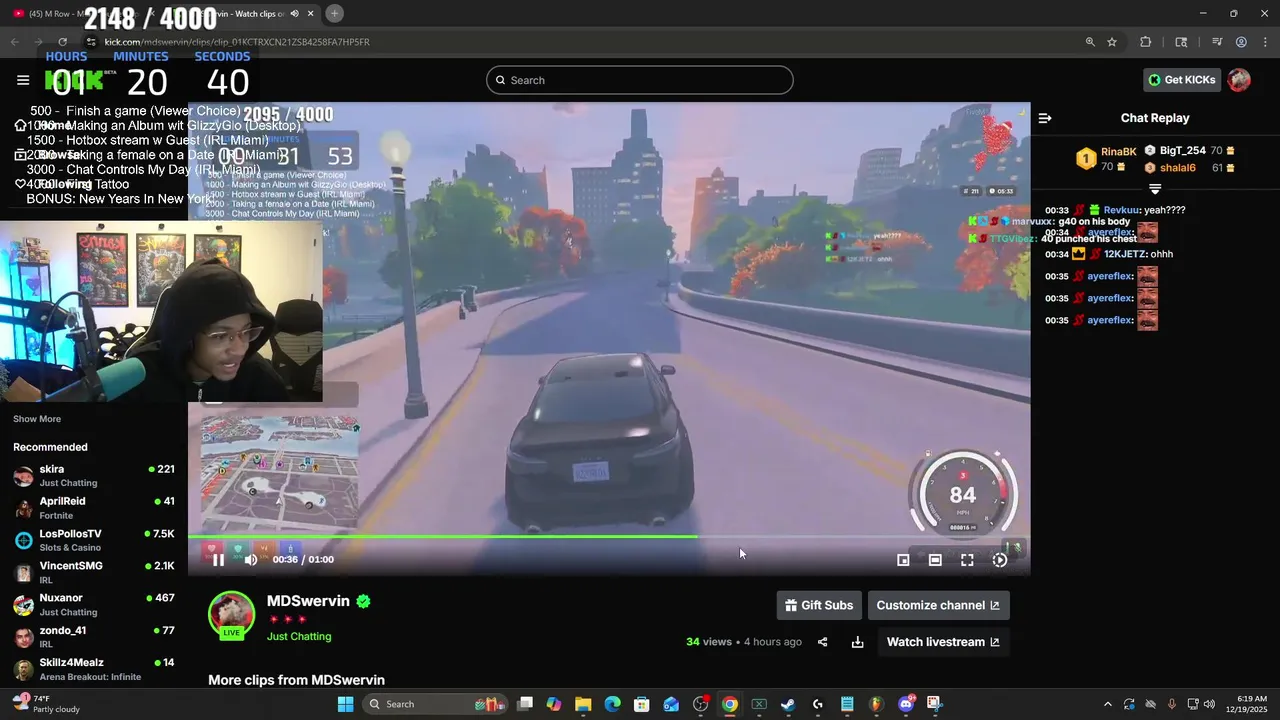This screenshot has height=720, width=1280.
Task: Open Steam from the taskbar
Action: click(788, 704)
